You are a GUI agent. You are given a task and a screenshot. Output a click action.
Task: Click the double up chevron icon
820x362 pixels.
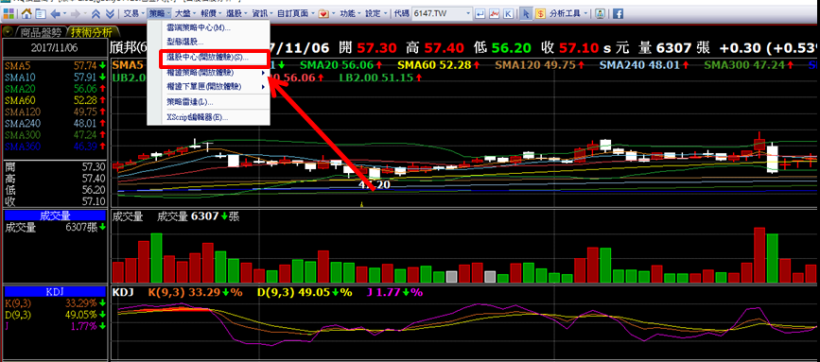pos(96,14)
